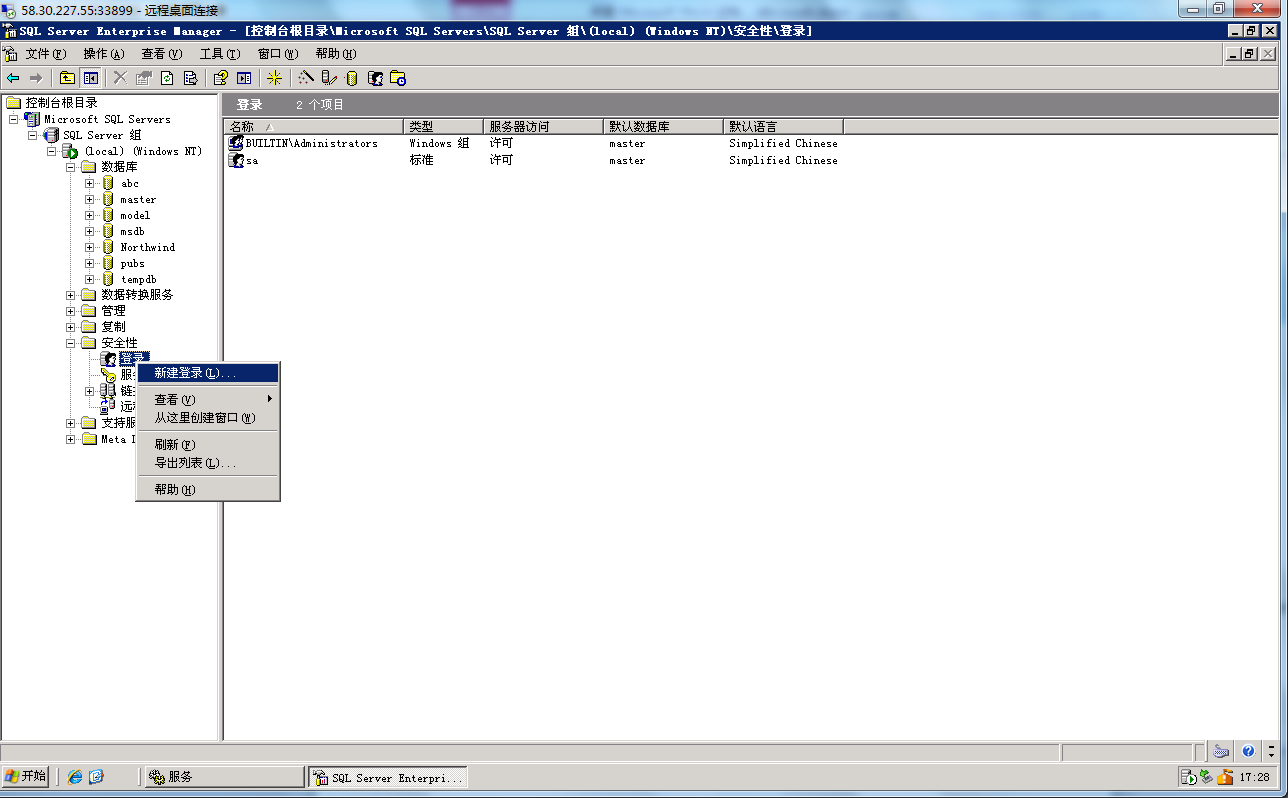Switch to the 服务 taskbar window

tap(224, 777)
